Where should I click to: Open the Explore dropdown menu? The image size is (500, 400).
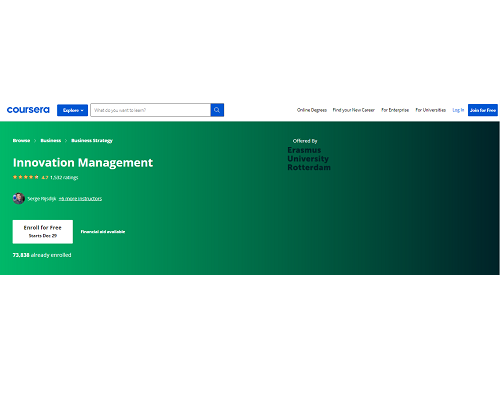[72, 110]
